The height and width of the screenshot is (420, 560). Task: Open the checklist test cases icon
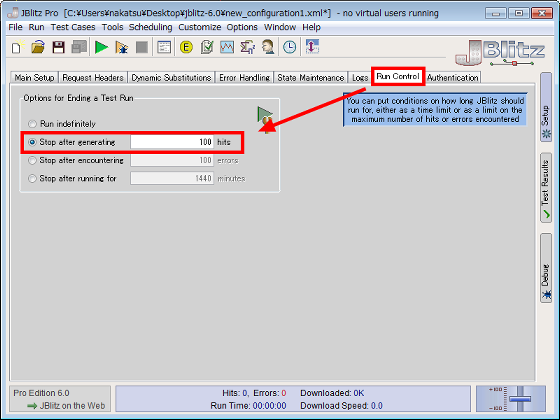click(207, 47)
